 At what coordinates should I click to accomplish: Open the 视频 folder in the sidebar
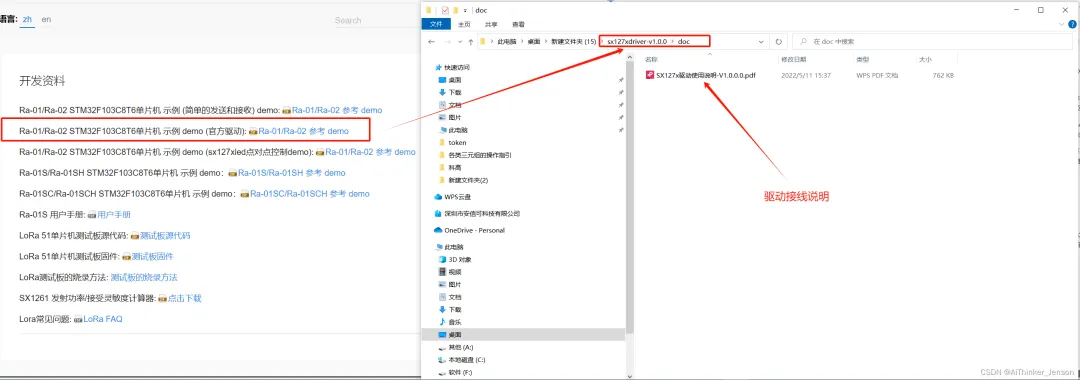point(455,272)
